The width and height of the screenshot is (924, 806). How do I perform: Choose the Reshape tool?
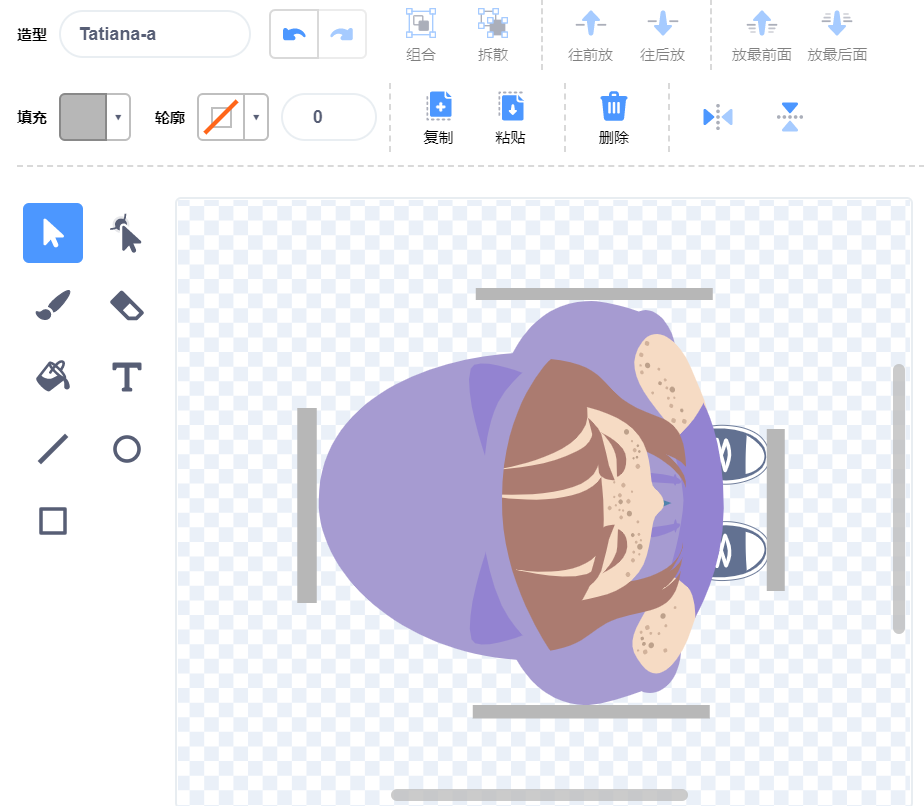coord(126,233)
